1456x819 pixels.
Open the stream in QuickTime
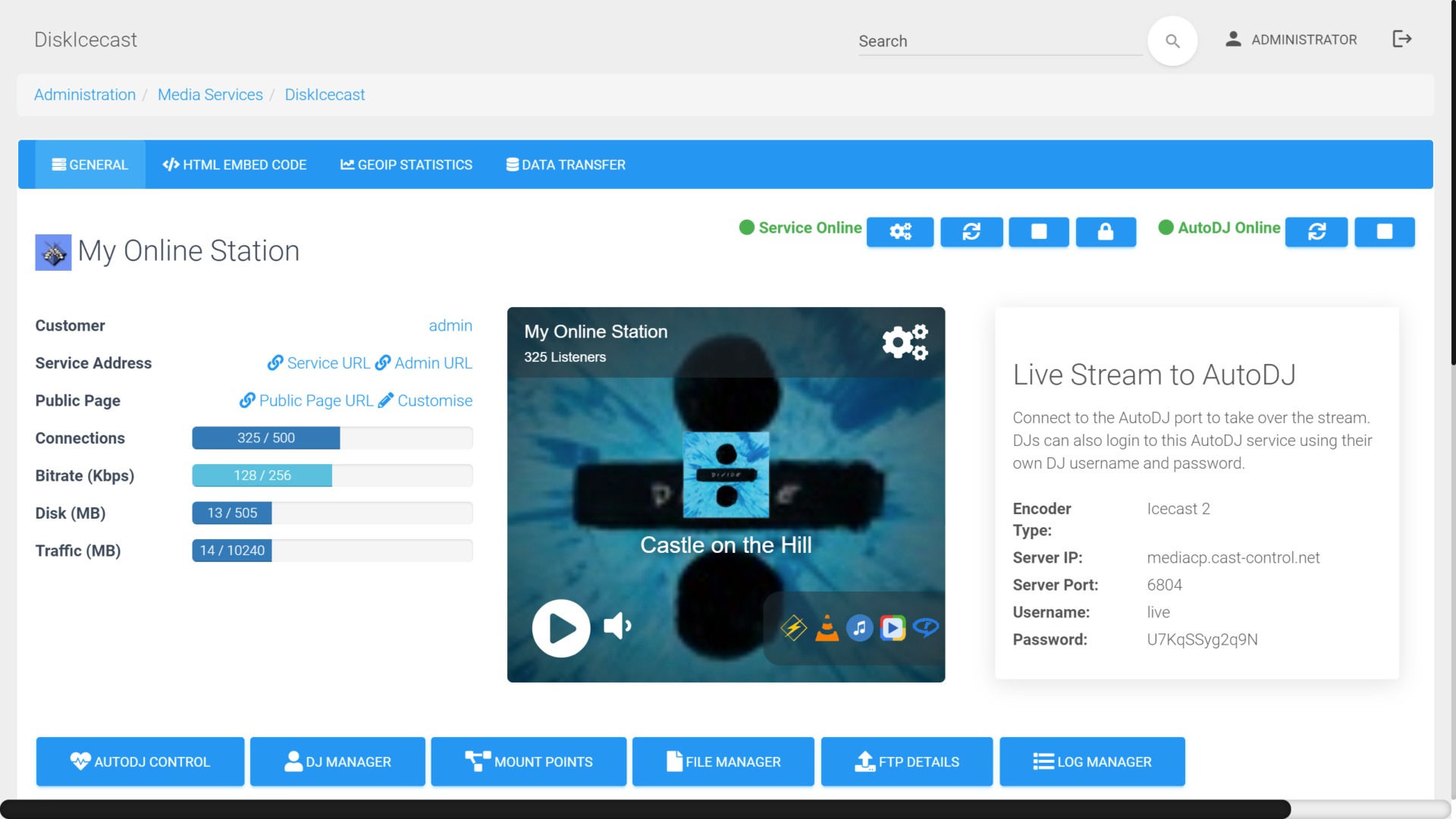click(926, 628)
